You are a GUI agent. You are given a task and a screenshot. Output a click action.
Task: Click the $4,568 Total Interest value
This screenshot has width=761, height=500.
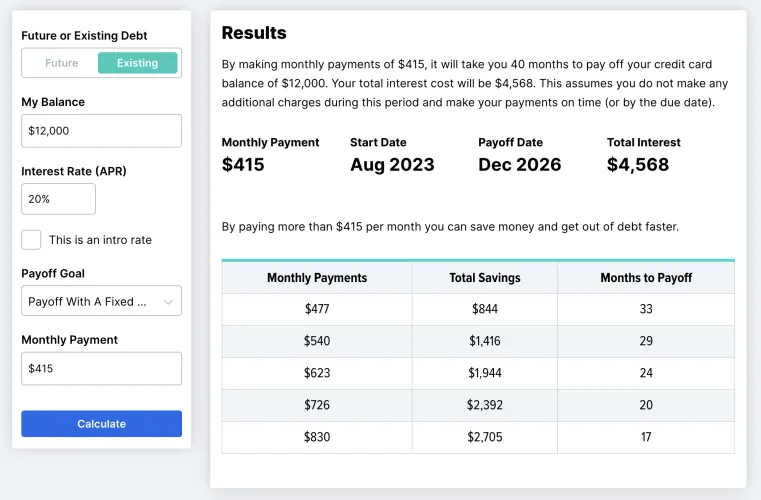637,165
